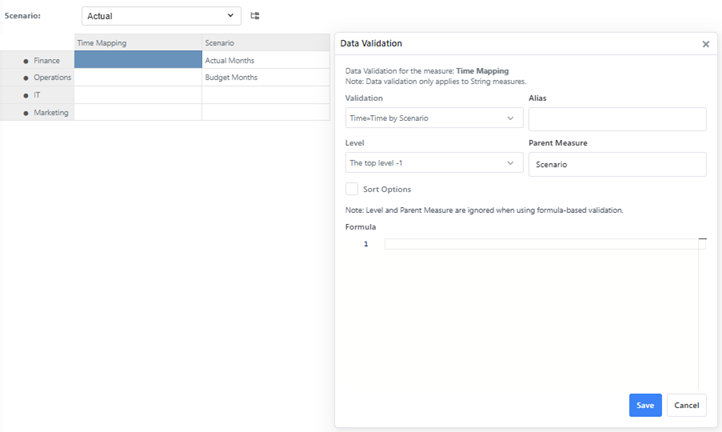This screenshot has width=722, height=432.
Task: Click the Budget Months cell
Action: (266, 77)
